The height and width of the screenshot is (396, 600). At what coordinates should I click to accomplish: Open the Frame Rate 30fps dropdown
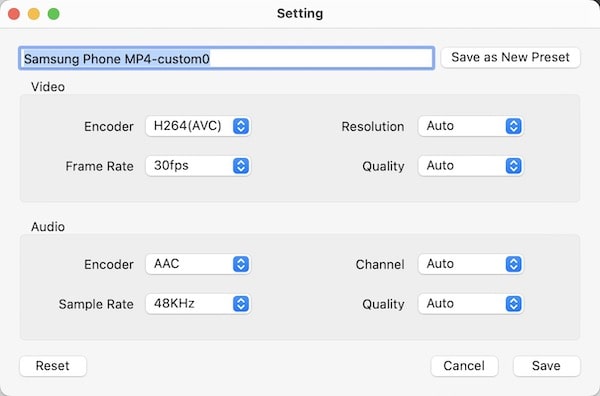click(198, 166)
